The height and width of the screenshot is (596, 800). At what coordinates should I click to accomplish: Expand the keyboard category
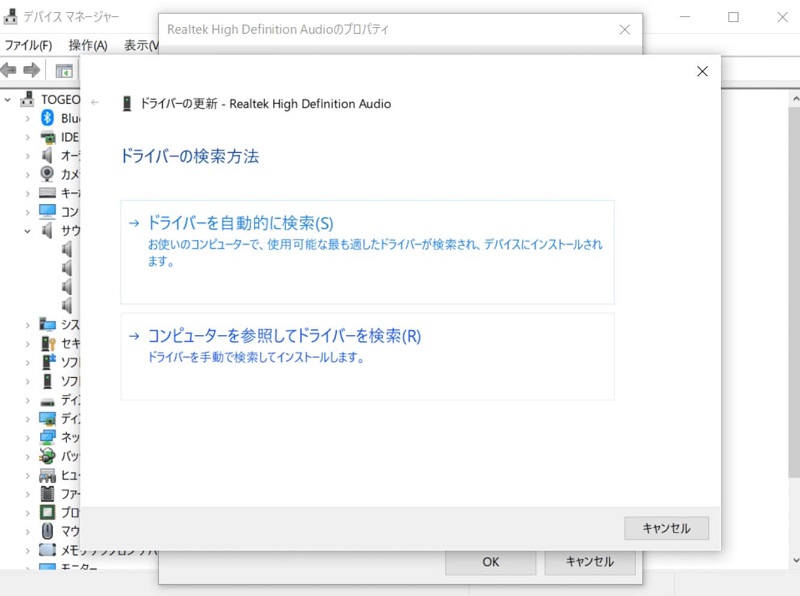pos(28,193)
